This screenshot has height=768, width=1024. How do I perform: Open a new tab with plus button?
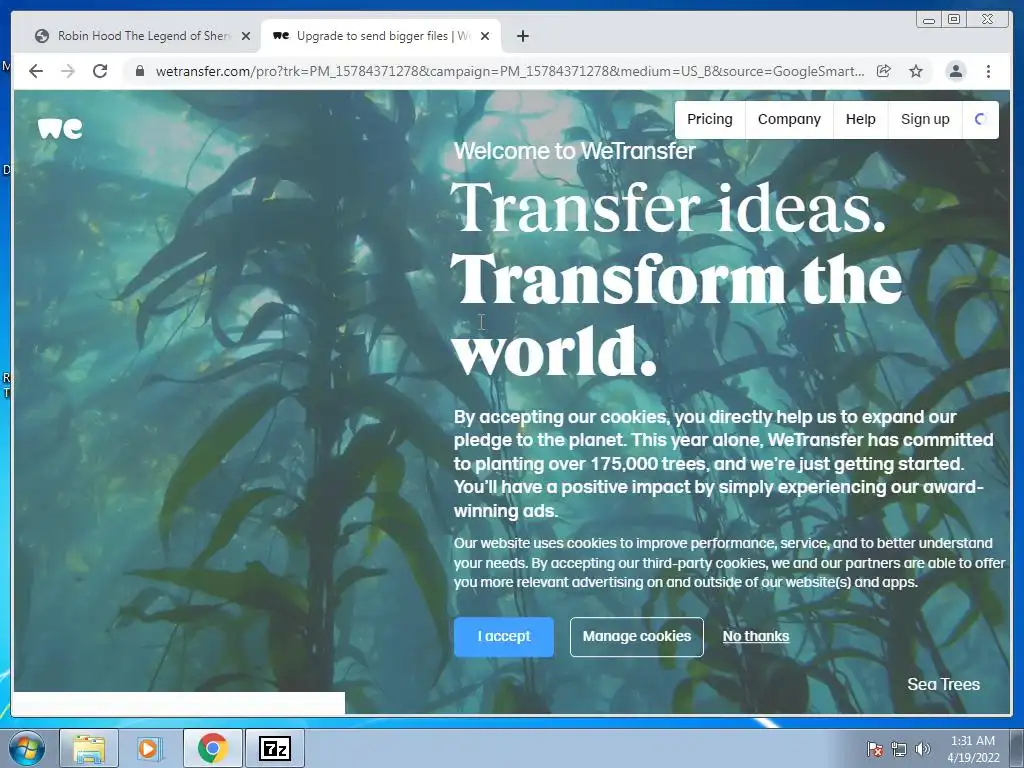(522, 36)
